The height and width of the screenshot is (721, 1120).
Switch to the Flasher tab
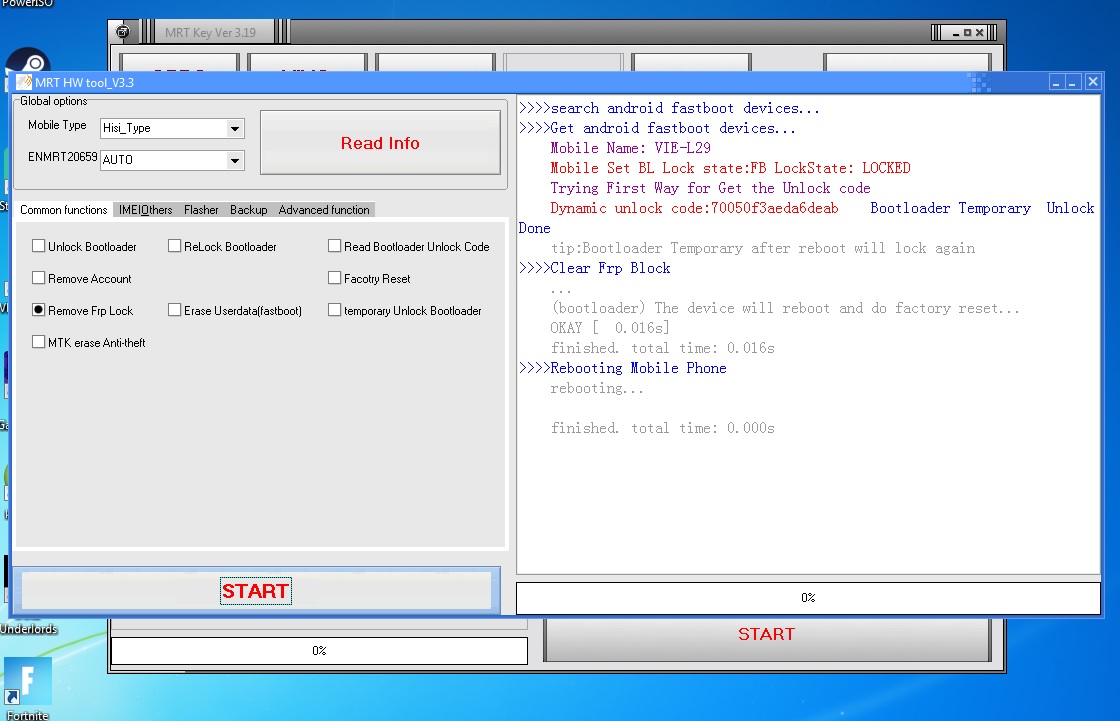click(201, 209)
